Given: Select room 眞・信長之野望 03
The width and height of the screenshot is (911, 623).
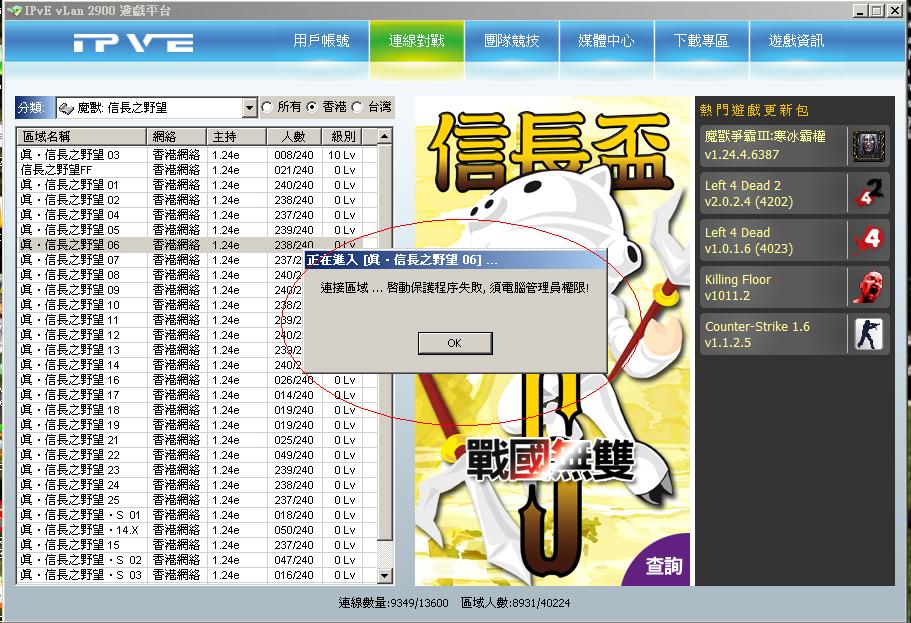Looking at the screenshot, I should (198, 155).
